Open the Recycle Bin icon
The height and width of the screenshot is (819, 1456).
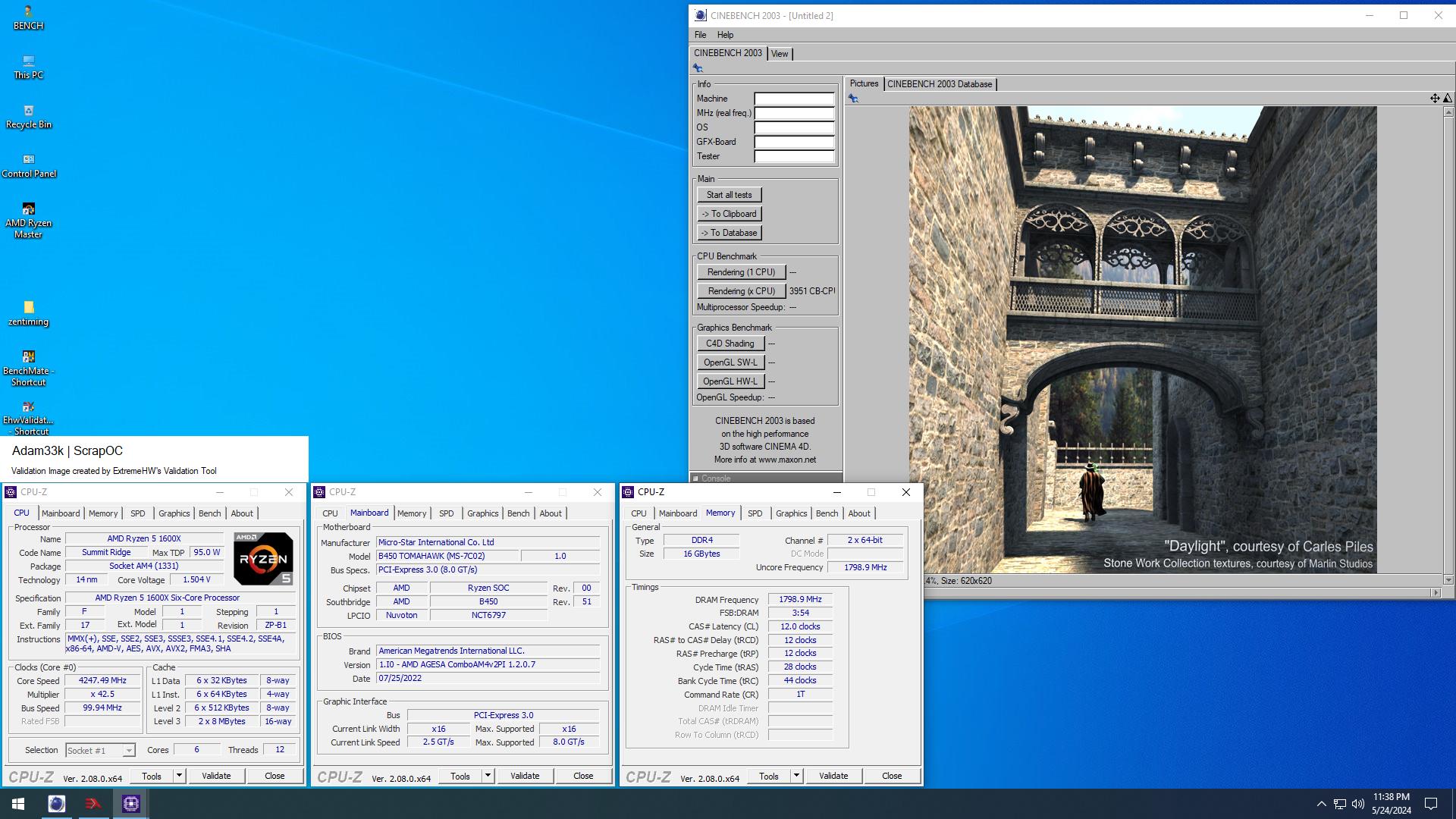(x=28, y=117)
